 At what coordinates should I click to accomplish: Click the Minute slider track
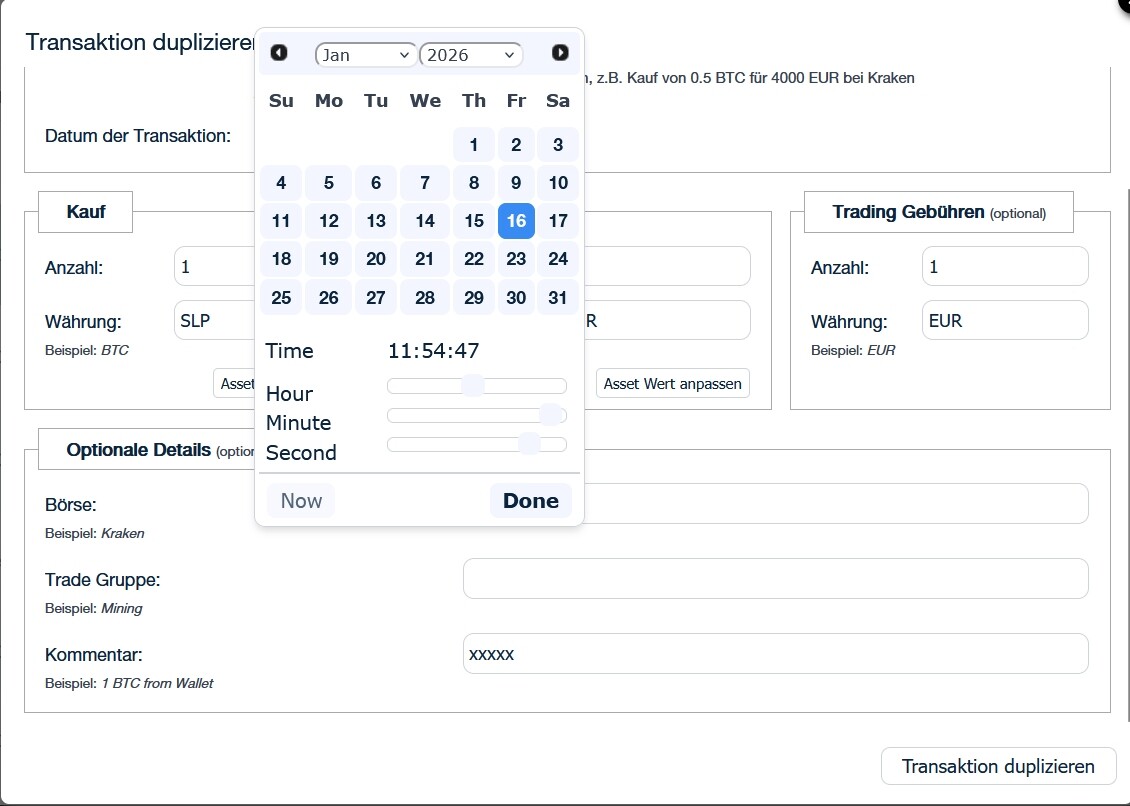[460, 415]
